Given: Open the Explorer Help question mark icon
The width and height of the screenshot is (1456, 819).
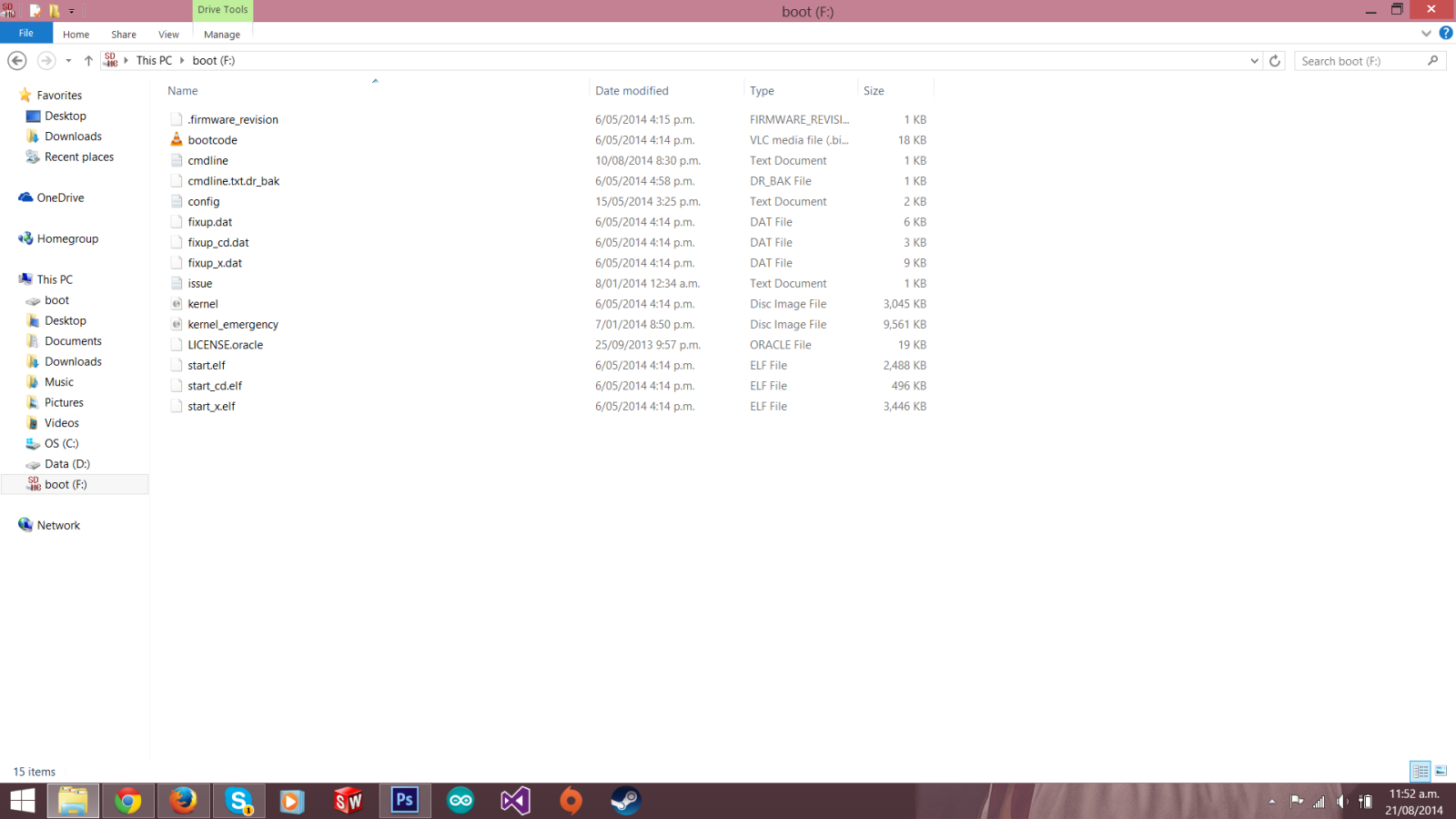Looking at the screenshot, I should click(x=1445, y=34).
